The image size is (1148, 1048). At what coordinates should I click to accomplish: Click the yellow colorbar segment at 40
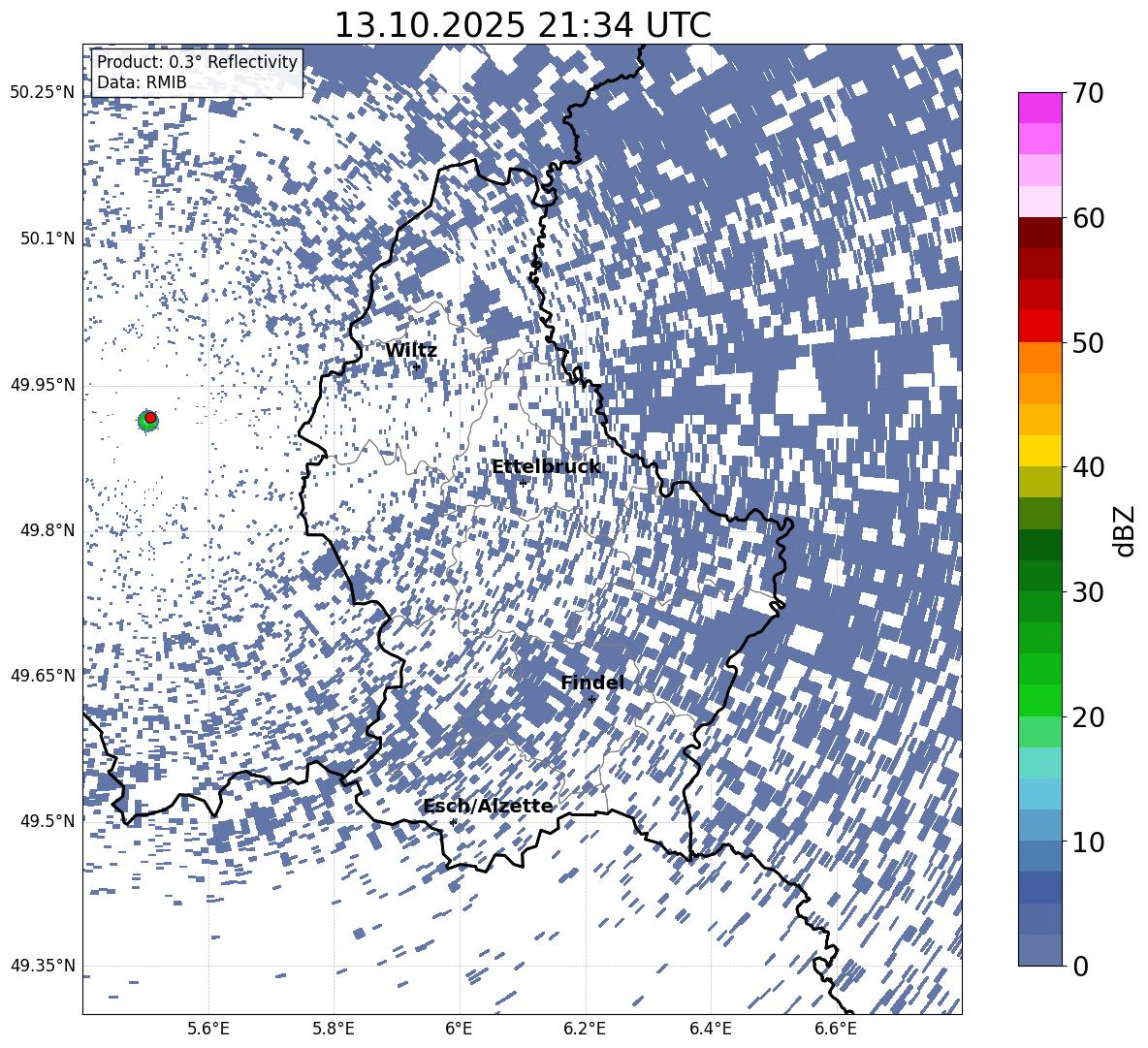(1039, 451)
